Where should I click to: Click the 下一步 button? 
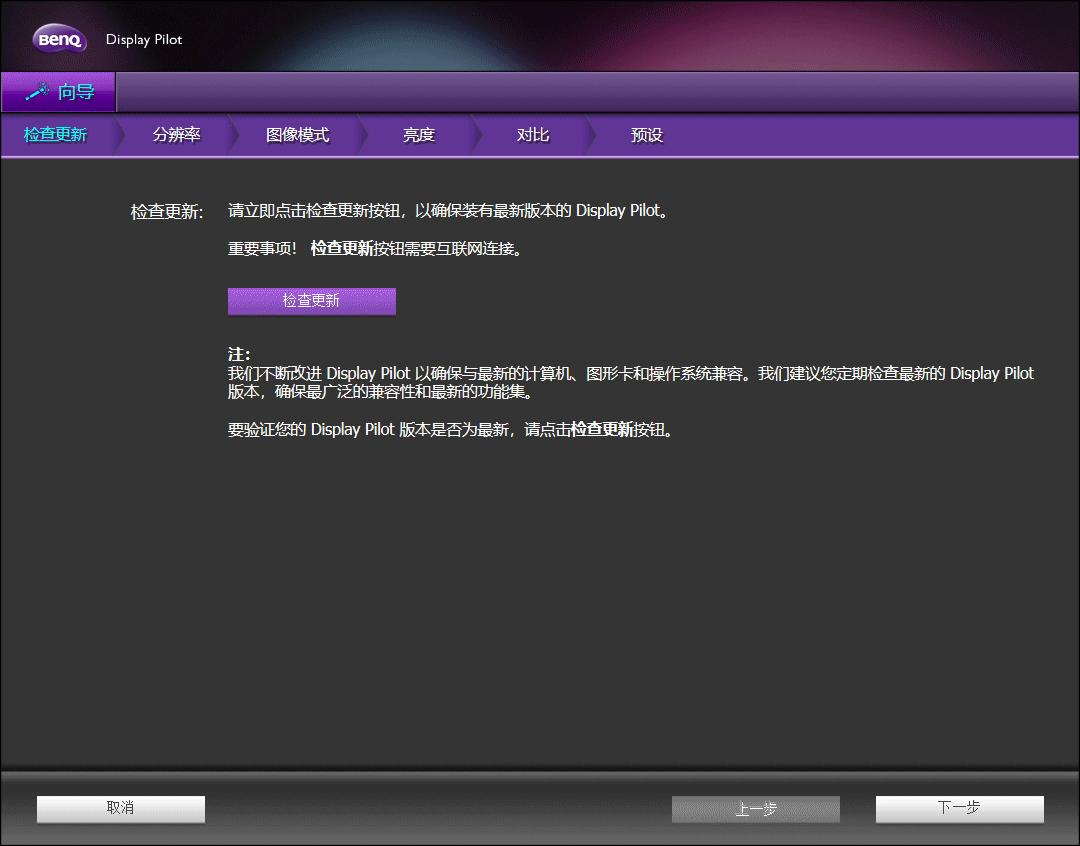959,809
